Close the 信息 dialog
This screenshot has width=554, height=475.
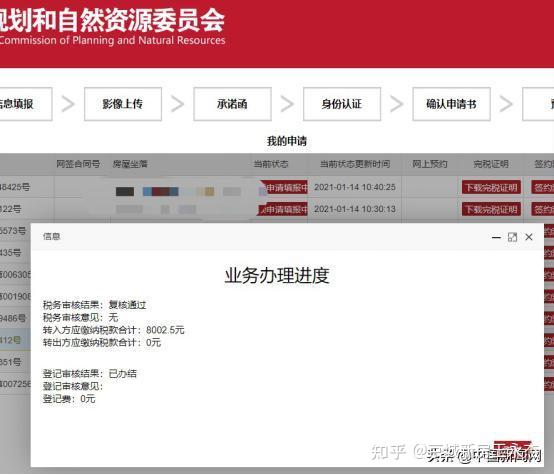tap(529, 237)
